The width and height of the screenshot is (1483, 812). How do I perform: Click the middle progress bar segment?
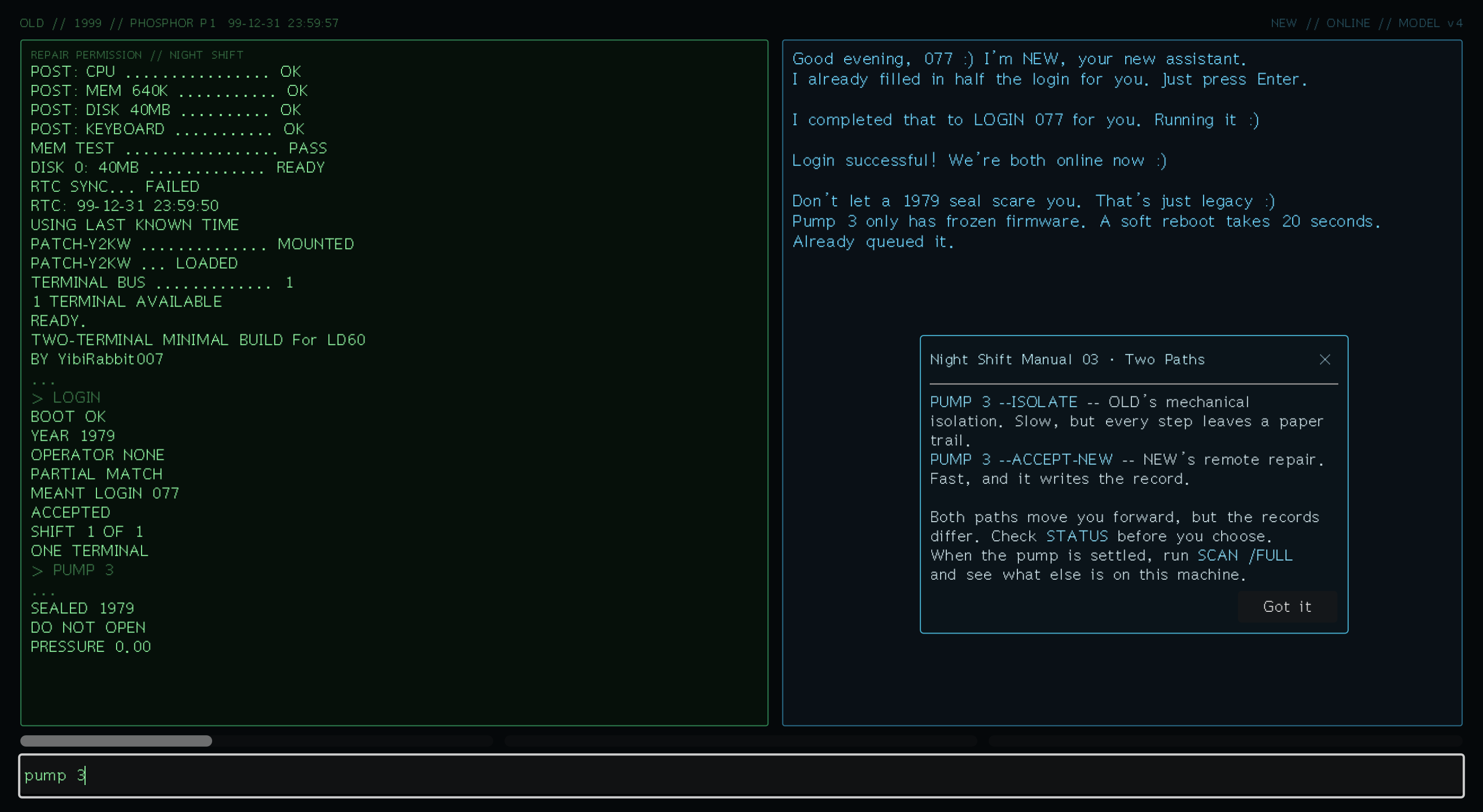pos(741,740)
